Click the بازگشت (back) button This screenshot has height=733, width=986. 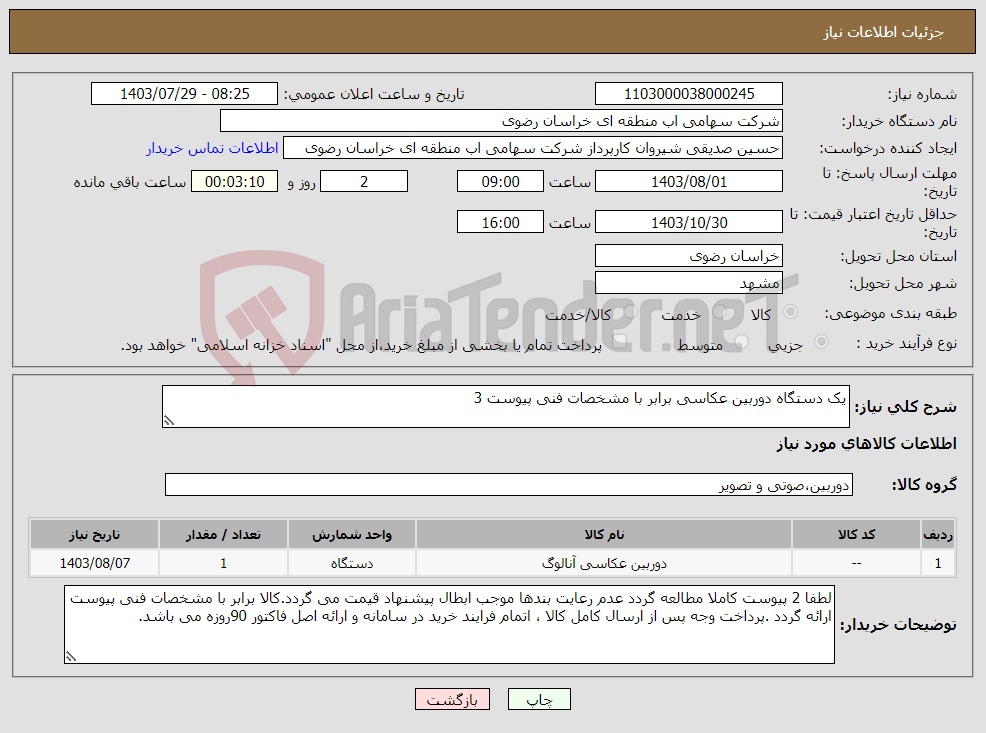(452, 699)
